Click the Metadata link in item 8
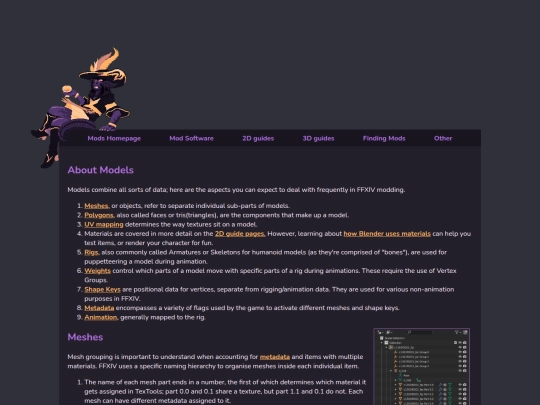This screenshot has width=540, height=405. point(99,308)
